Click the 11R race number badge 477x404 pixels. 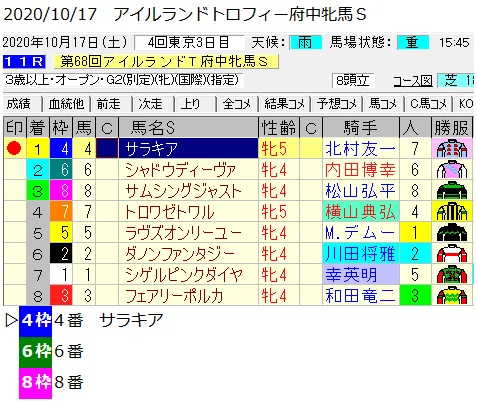click(24, 62)
